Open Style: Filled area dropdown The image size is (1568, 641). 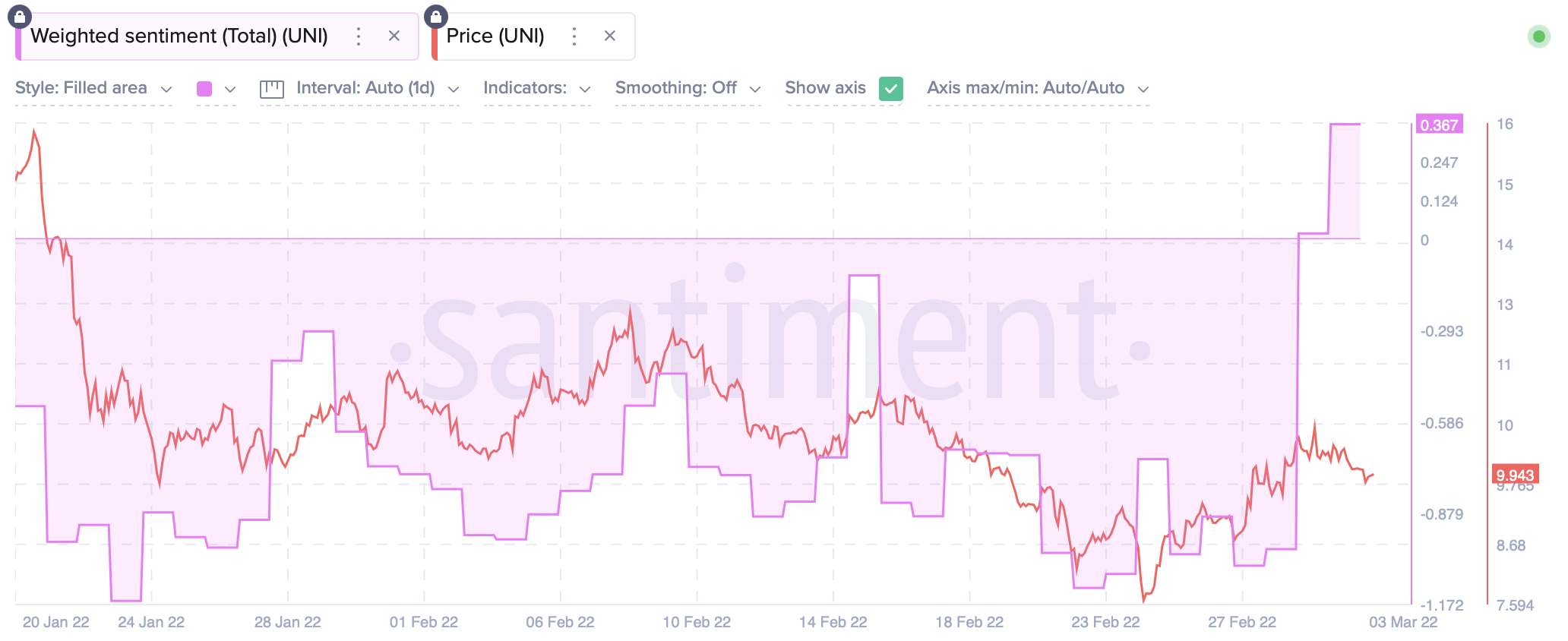coord(94,88)
